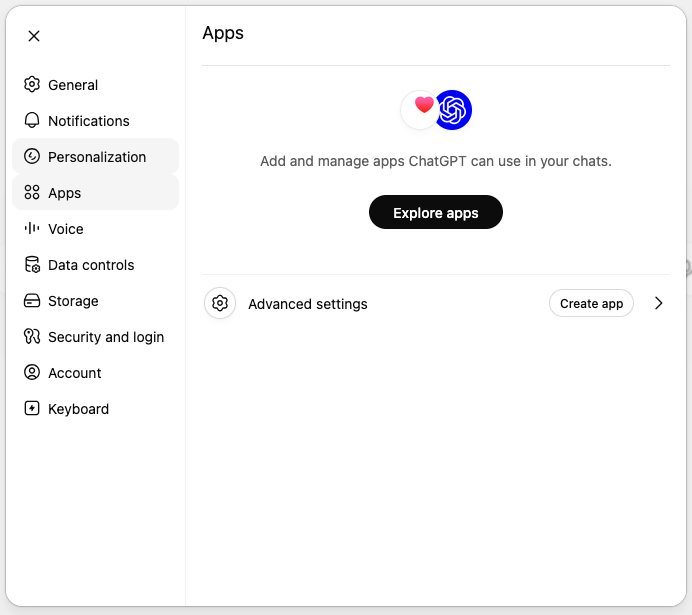
Task: Click the Advanced settings gear icon
Action: [220, 303]
